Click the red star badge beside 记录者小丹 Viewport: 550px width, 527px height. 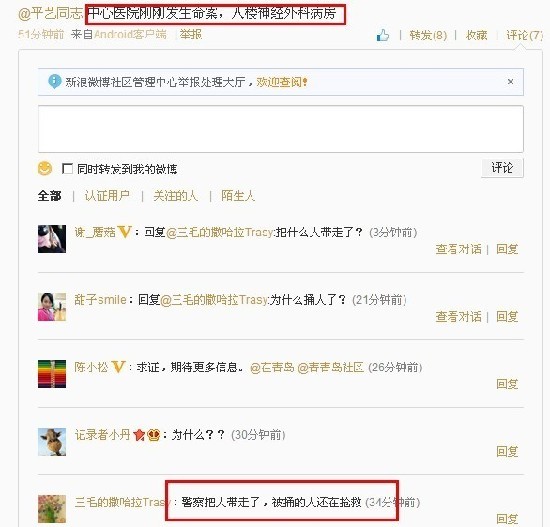coord(139,435)
